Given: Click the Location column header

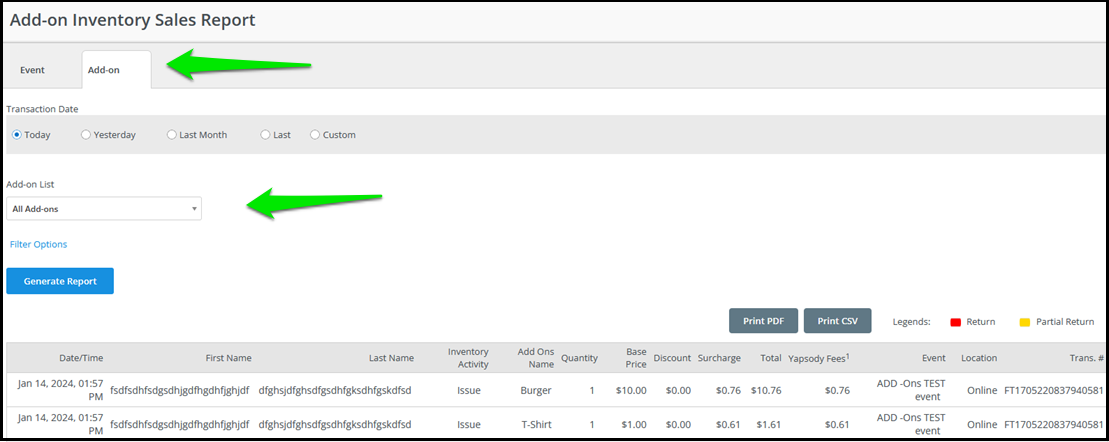Looking at the screenshot, I should click(x=979, y=358).
